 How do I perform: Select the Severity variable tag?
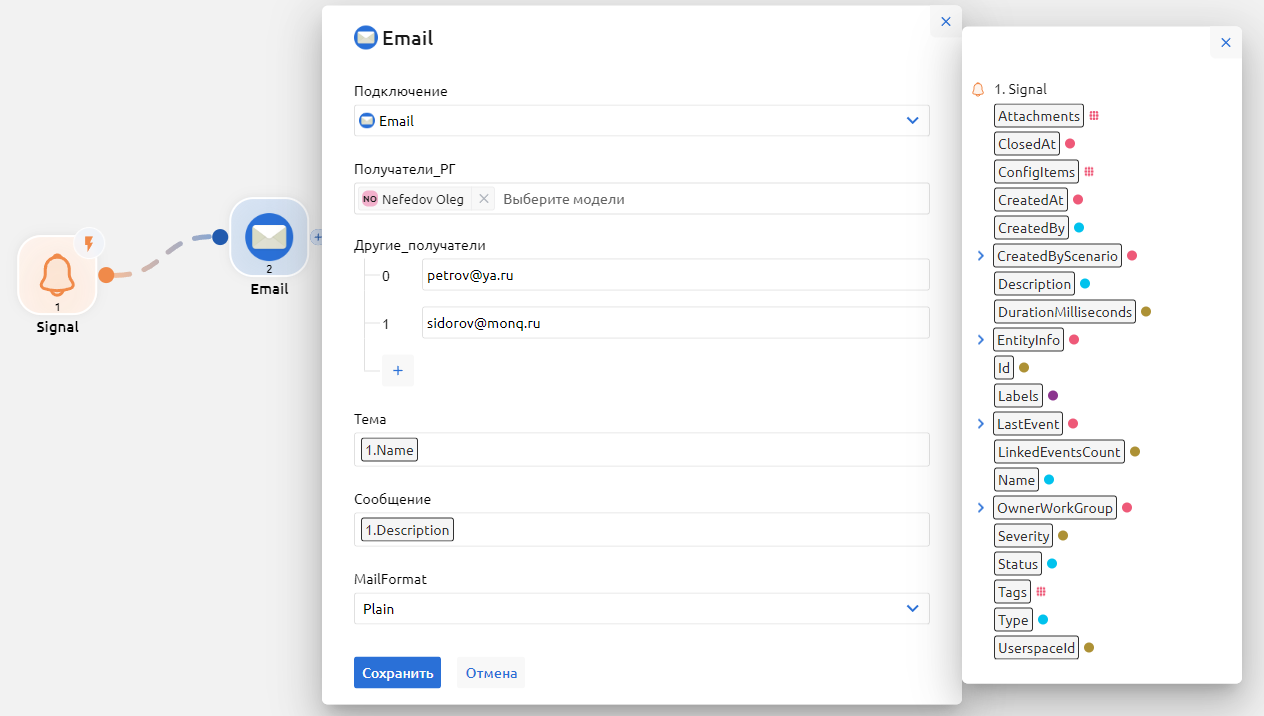1023,536
